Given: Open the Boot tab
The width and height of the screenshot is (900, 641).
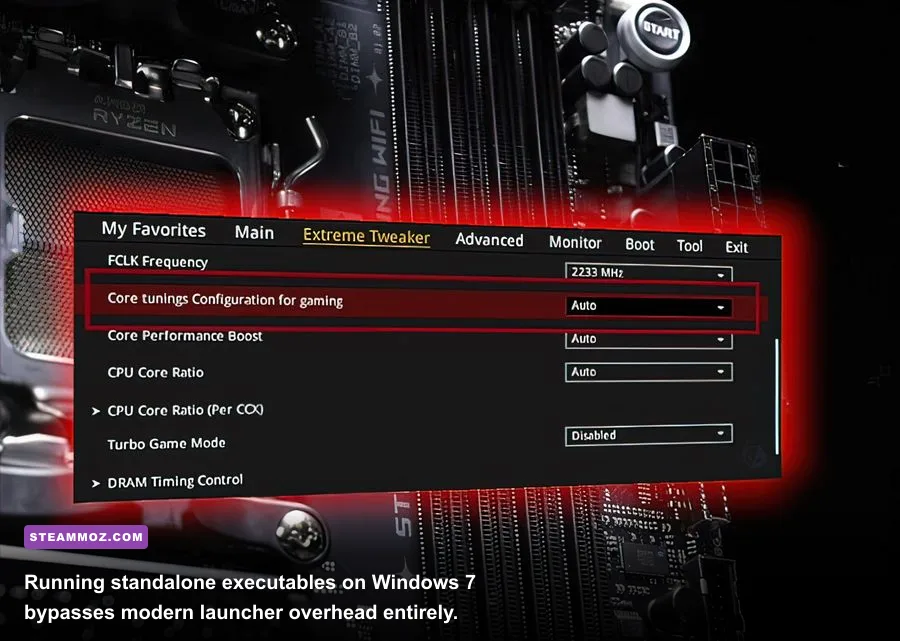Looking at the screenshot, I should click(x=639, y=245).
